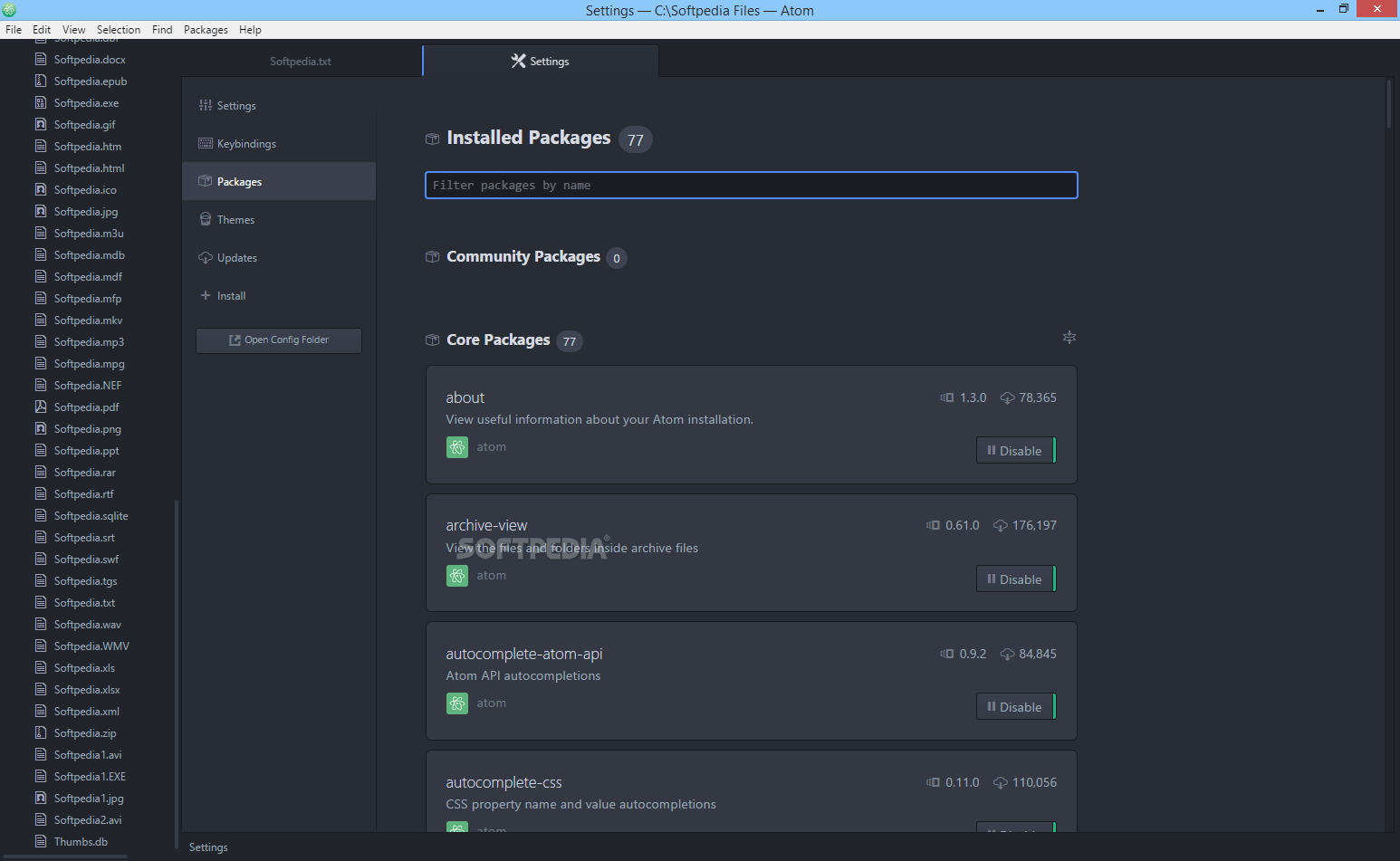The height and width of the screenshot is (861, 1400).
Task: Click the Installed Packages count badge 77
Action: pos(636,139)
